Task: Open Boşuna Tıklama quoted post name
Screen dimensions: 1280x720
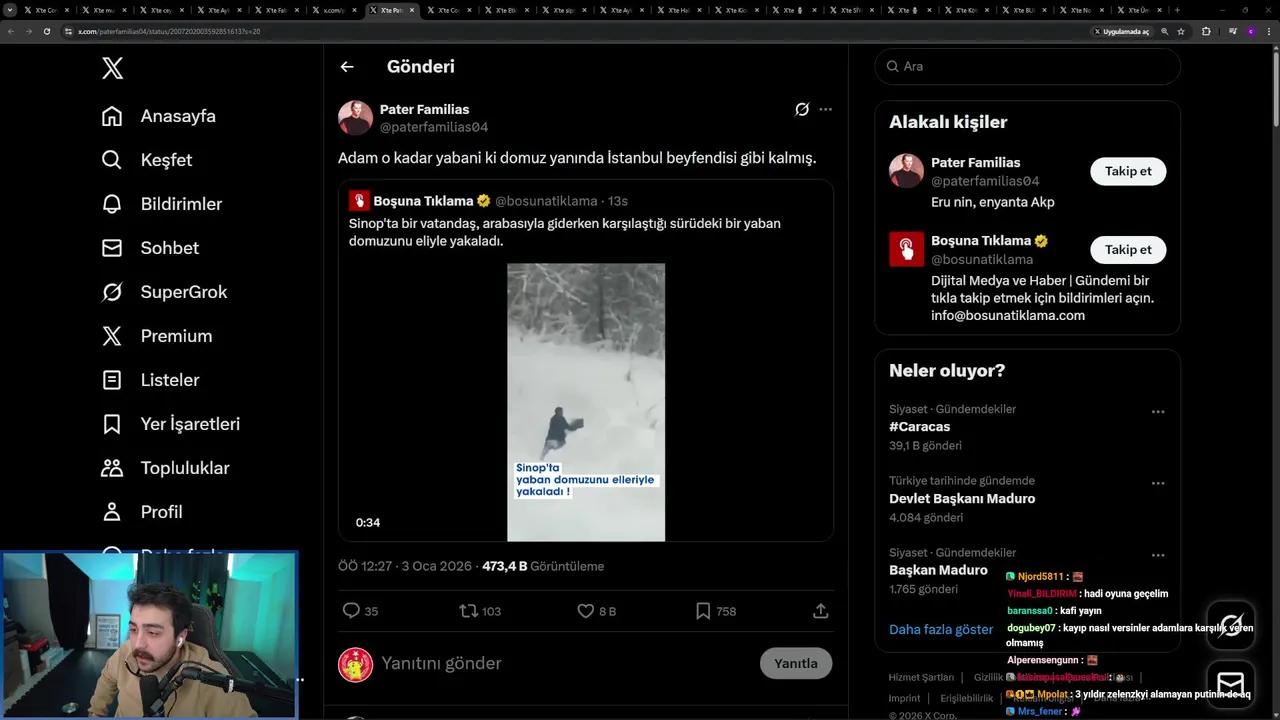Action: coord(423,201)
